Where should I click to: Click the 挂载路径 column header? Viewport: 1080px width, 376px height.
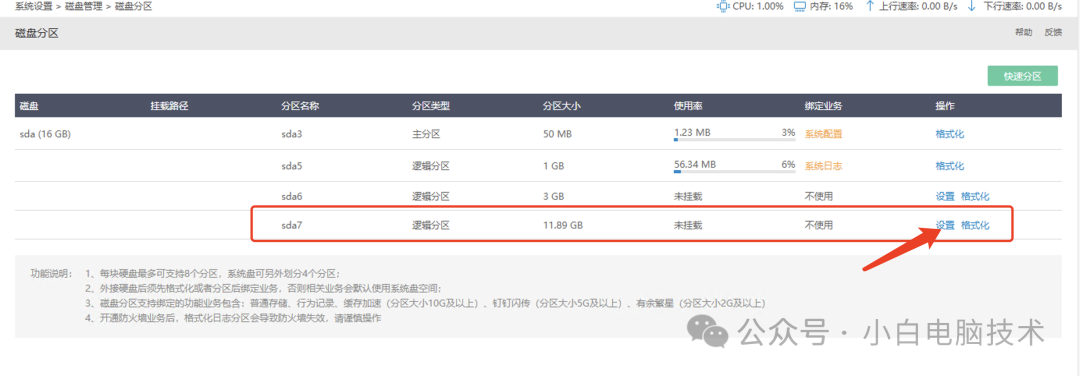(x=169, y=106)
